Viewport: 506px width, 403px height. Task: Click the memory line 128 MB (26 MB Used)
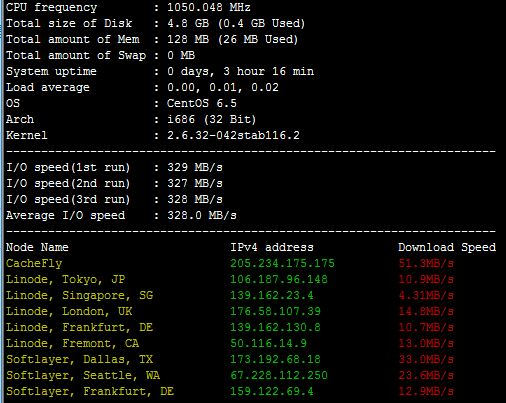232,39
